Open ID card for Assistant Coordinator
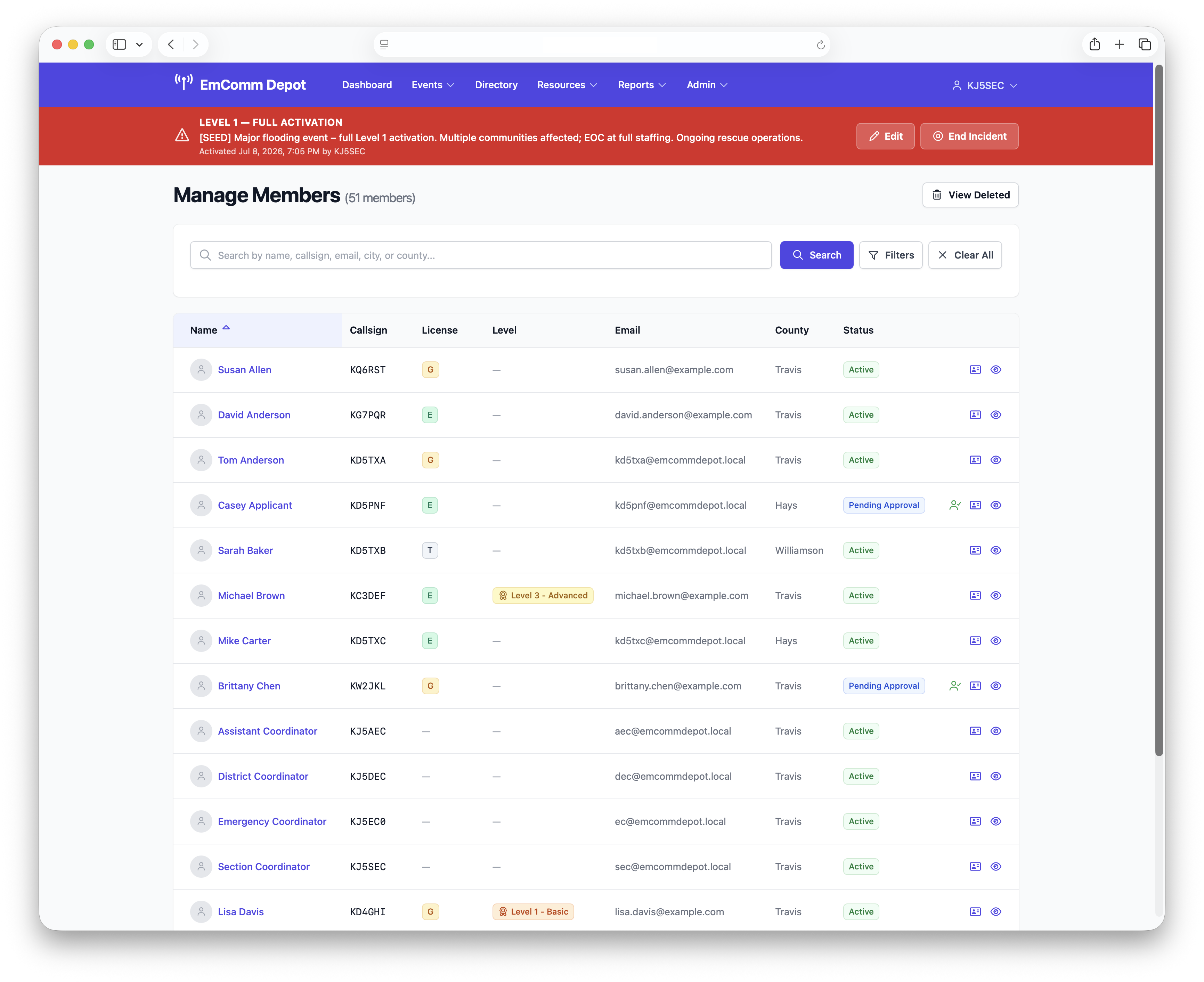The height and width of the screenshot is (982, 1204). [975, 731]
